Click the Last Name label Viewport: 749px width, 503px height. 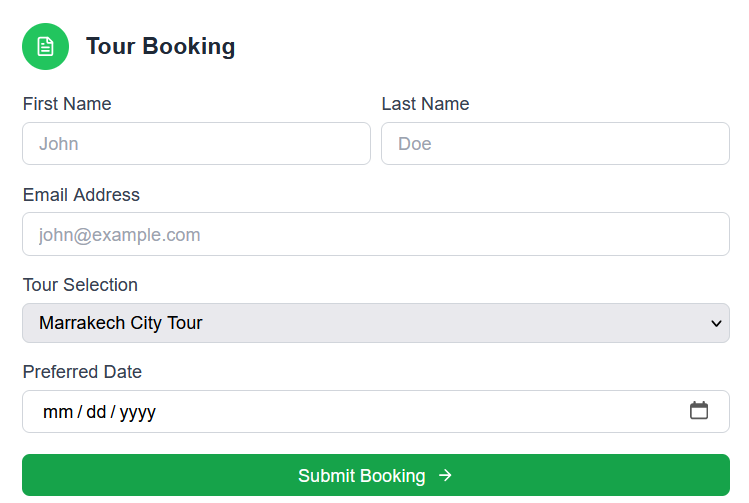pos(426,104)
